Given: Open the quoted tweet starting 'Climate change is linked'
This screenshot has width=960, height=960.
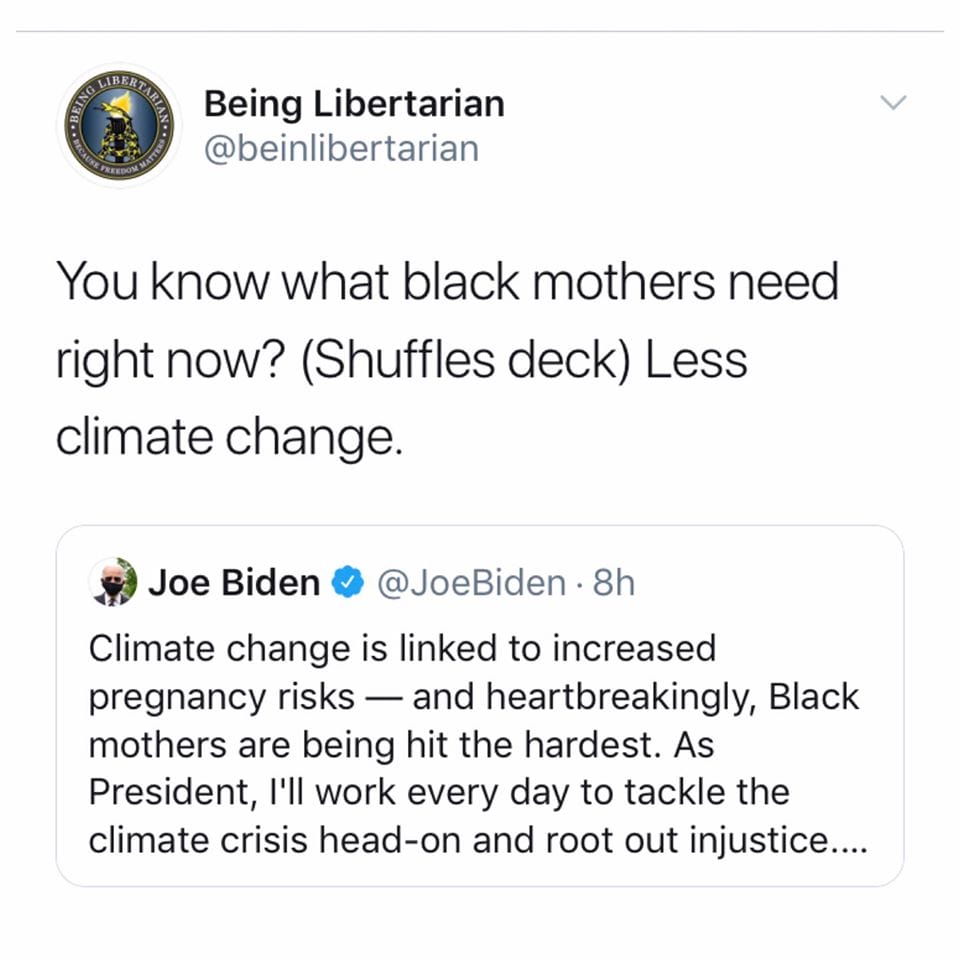Looking at the screenshot, I should click(x=479, y=705).
